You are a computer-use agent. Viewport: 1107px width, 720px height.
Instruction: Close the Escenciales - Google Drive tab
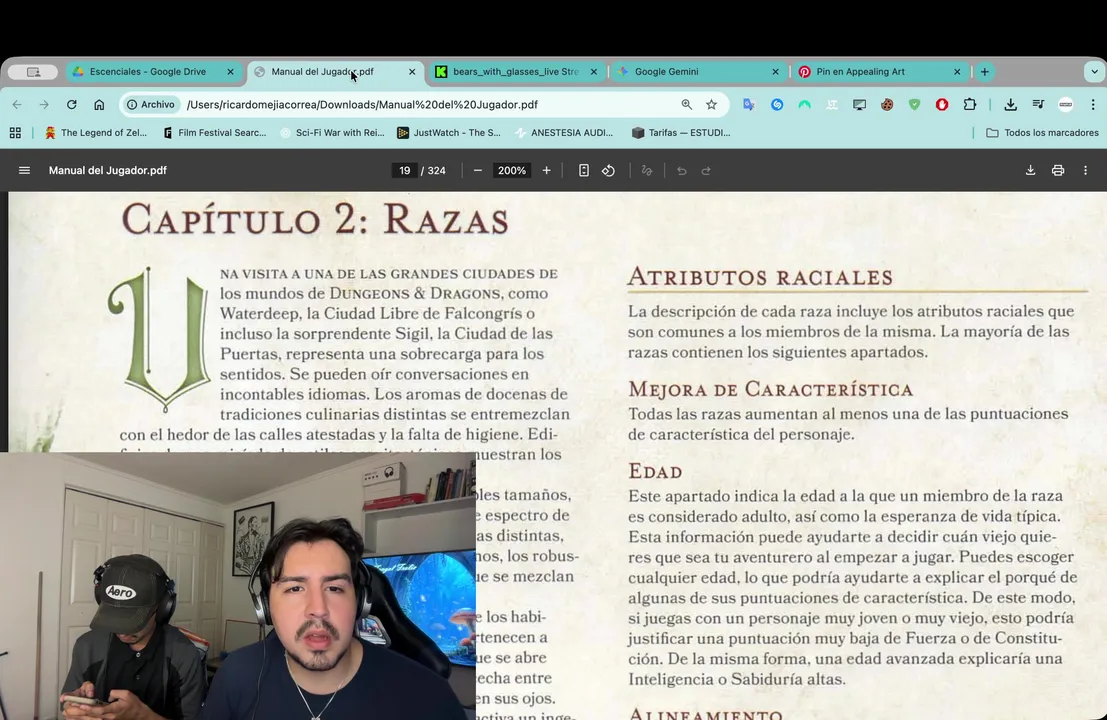[230, 72]
